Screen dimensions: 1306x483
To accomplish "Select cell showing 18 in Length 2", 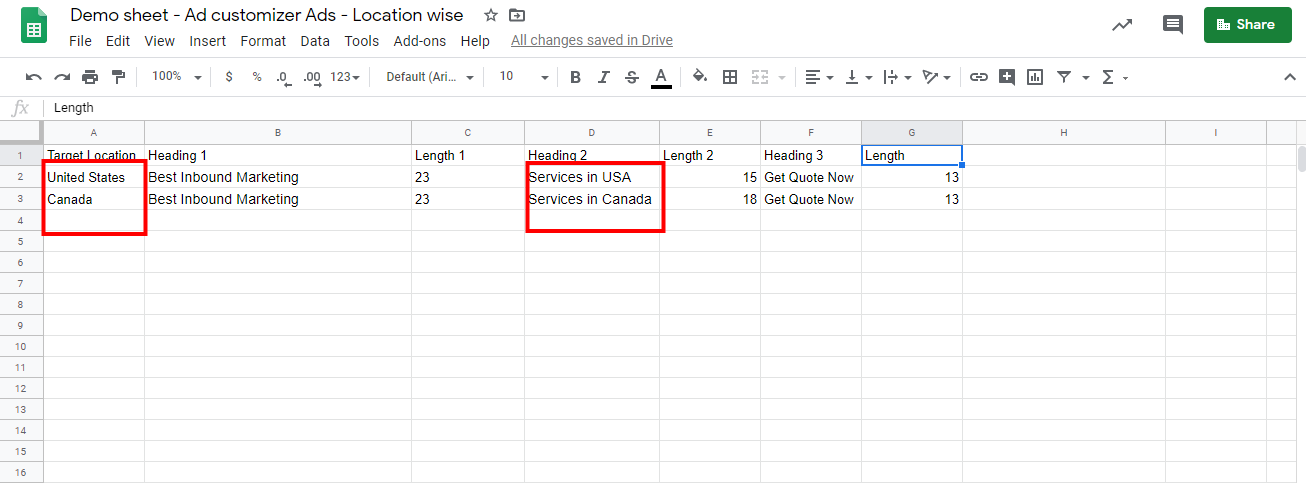I will pyautogui.click(x=709, y=199).
